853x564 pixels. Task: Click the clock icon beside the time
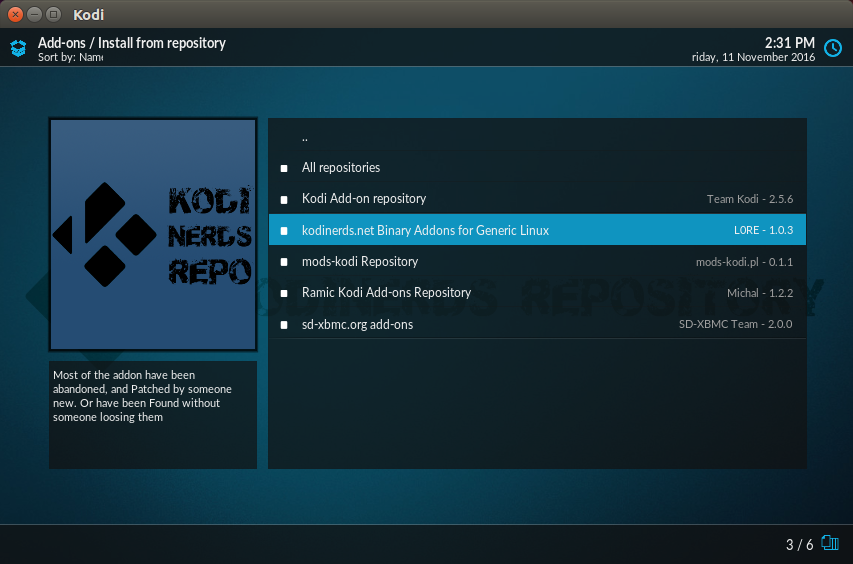tap(833, 48)
